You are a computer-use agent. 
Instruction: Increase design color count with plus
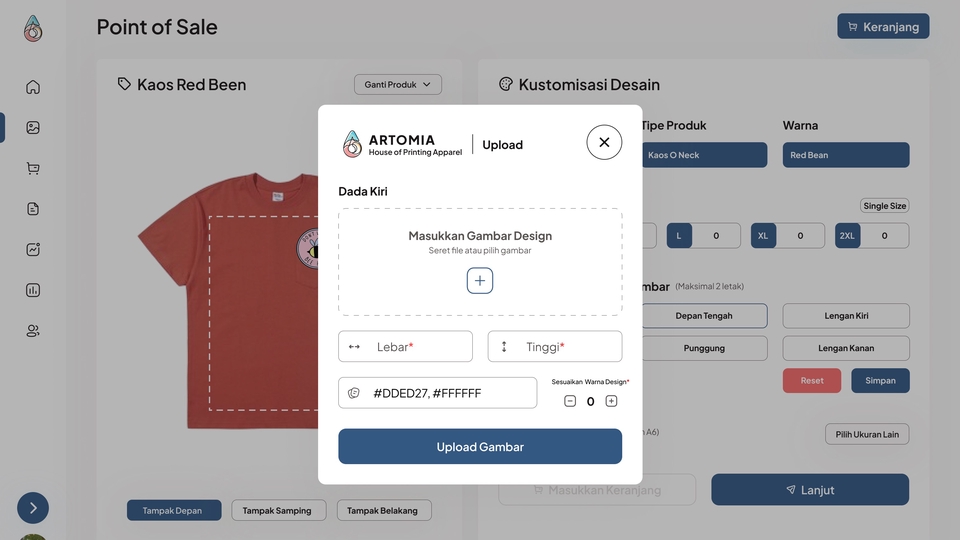point(611,401)
